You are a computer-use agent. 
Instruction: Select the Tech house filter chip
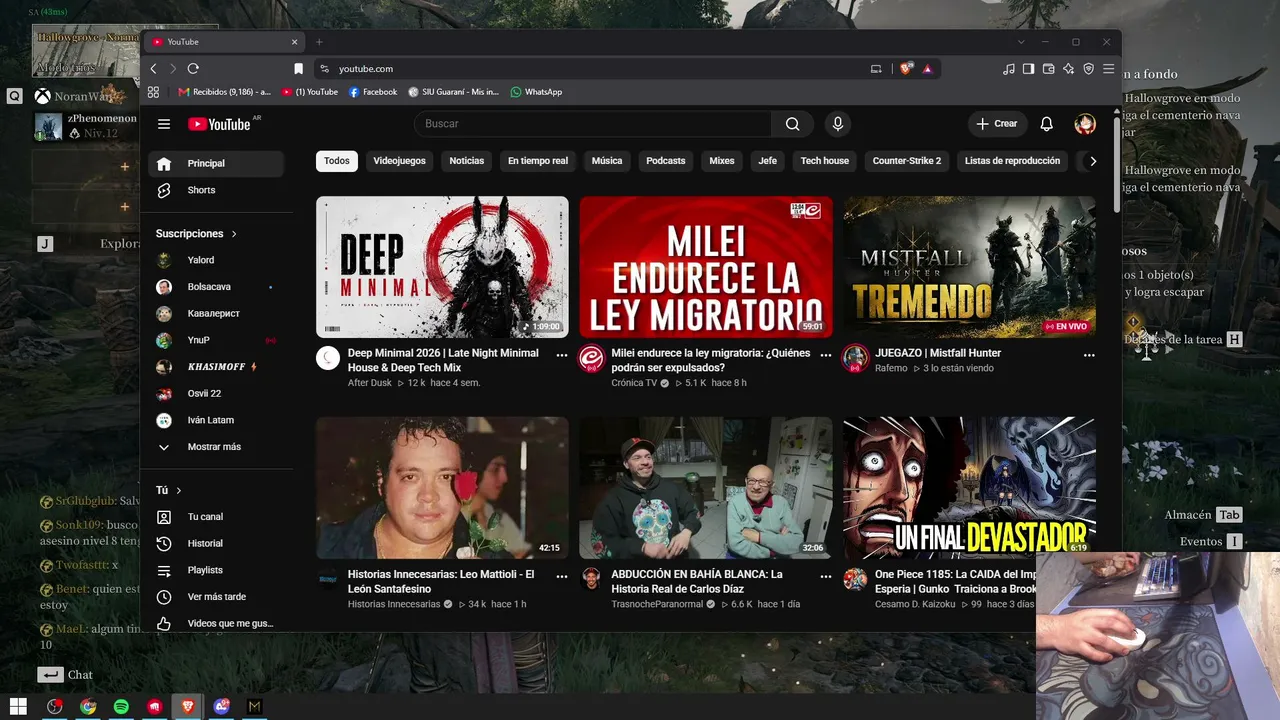825,161
